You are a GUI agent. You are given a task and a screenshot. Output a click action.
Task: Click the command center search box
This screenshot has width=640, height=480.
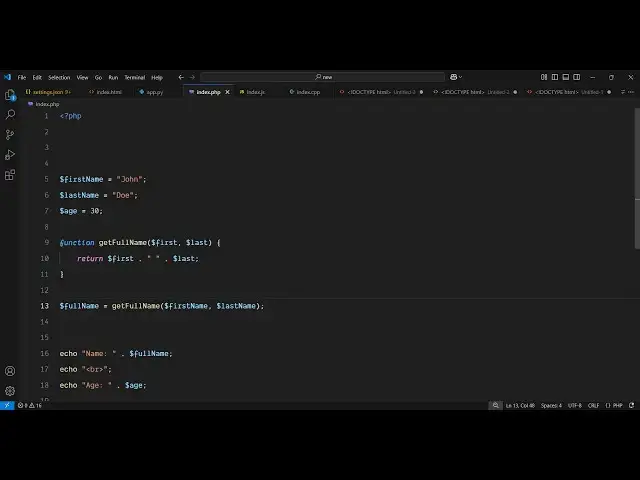click(322, 77)
